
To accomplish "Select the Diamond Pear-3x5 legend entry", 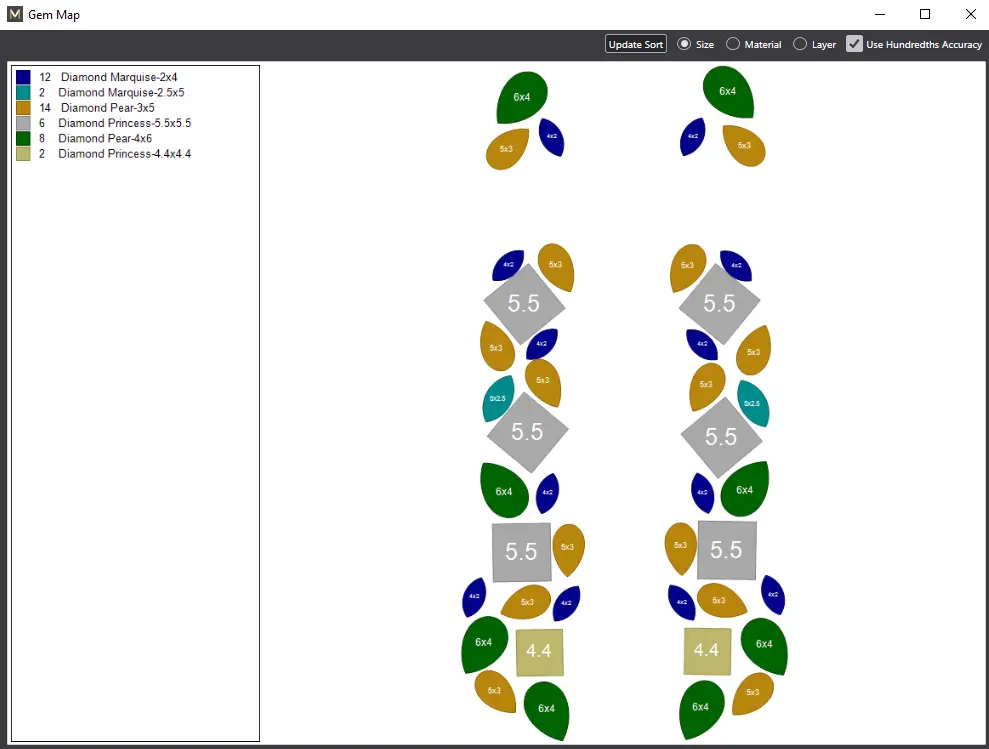I will click(107, 108).
